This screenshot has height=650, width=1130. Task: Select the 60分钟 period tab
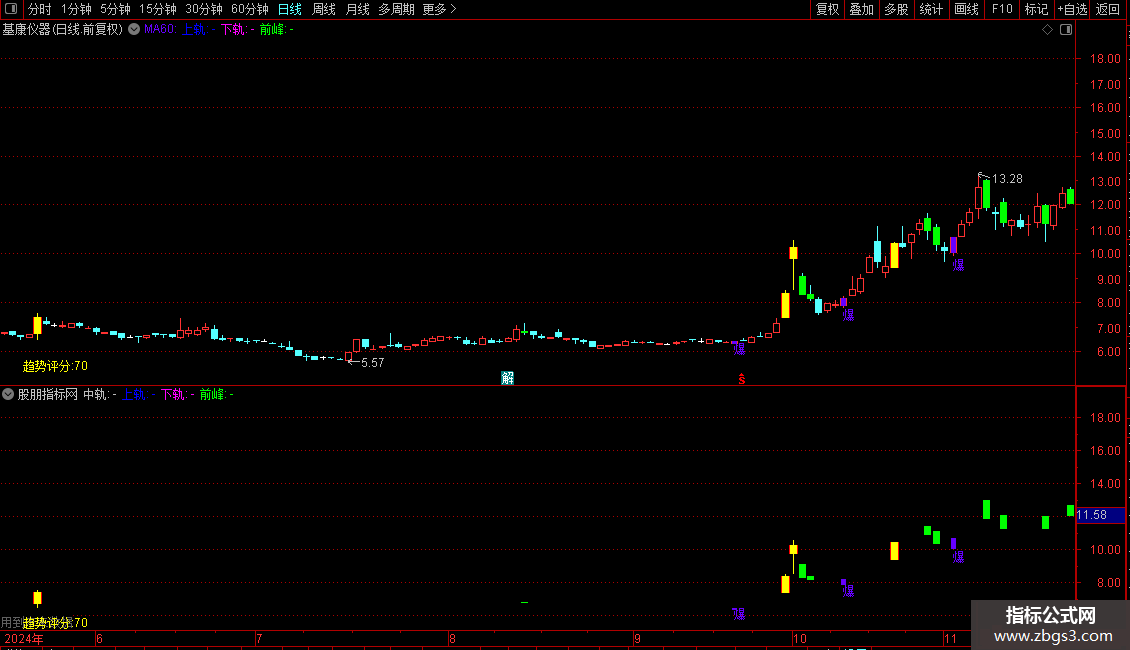point(250,9)
